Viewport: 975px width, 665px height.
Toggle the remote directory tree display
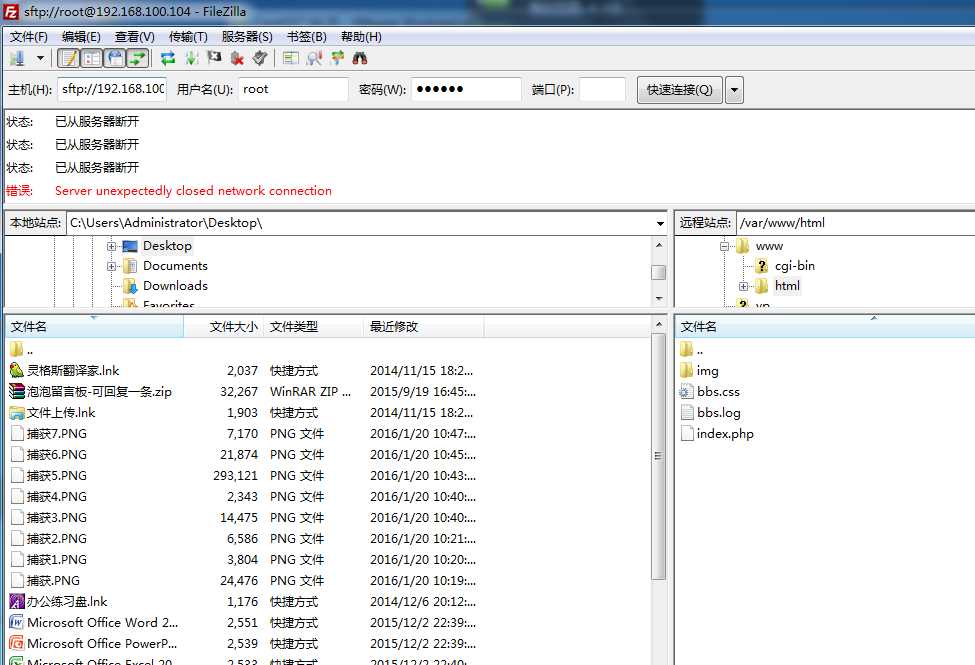[x=115, y=58]
